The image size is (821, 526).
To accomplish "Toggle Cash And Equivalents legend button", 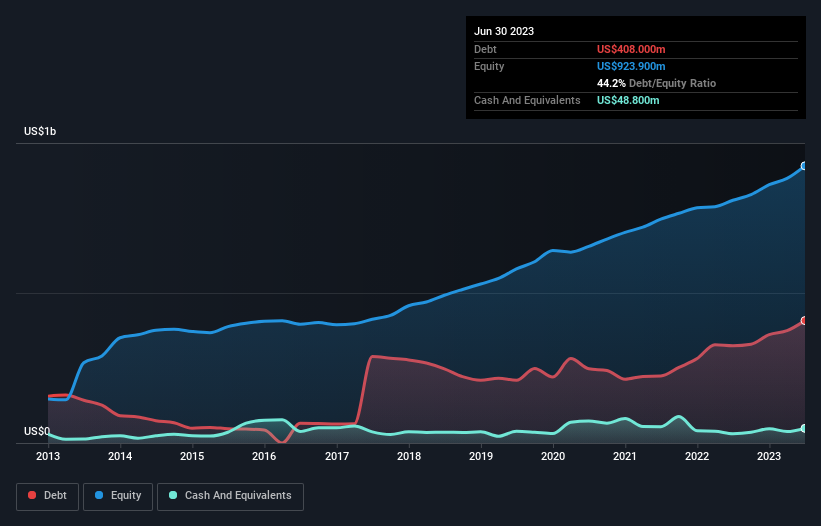I will click(230, 496).
